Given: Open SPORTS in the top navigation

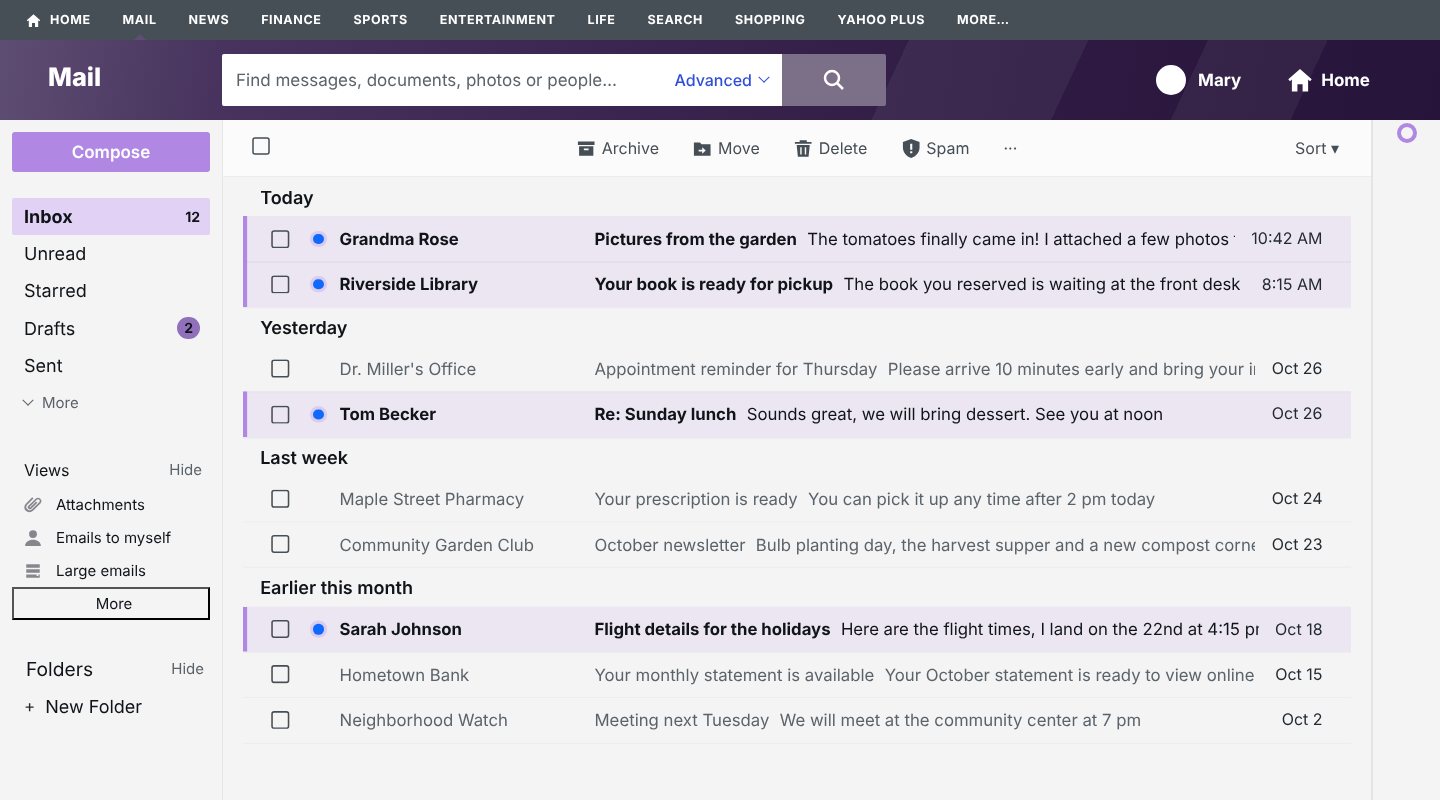Looking at the screenshot, I should coord(380,20).
